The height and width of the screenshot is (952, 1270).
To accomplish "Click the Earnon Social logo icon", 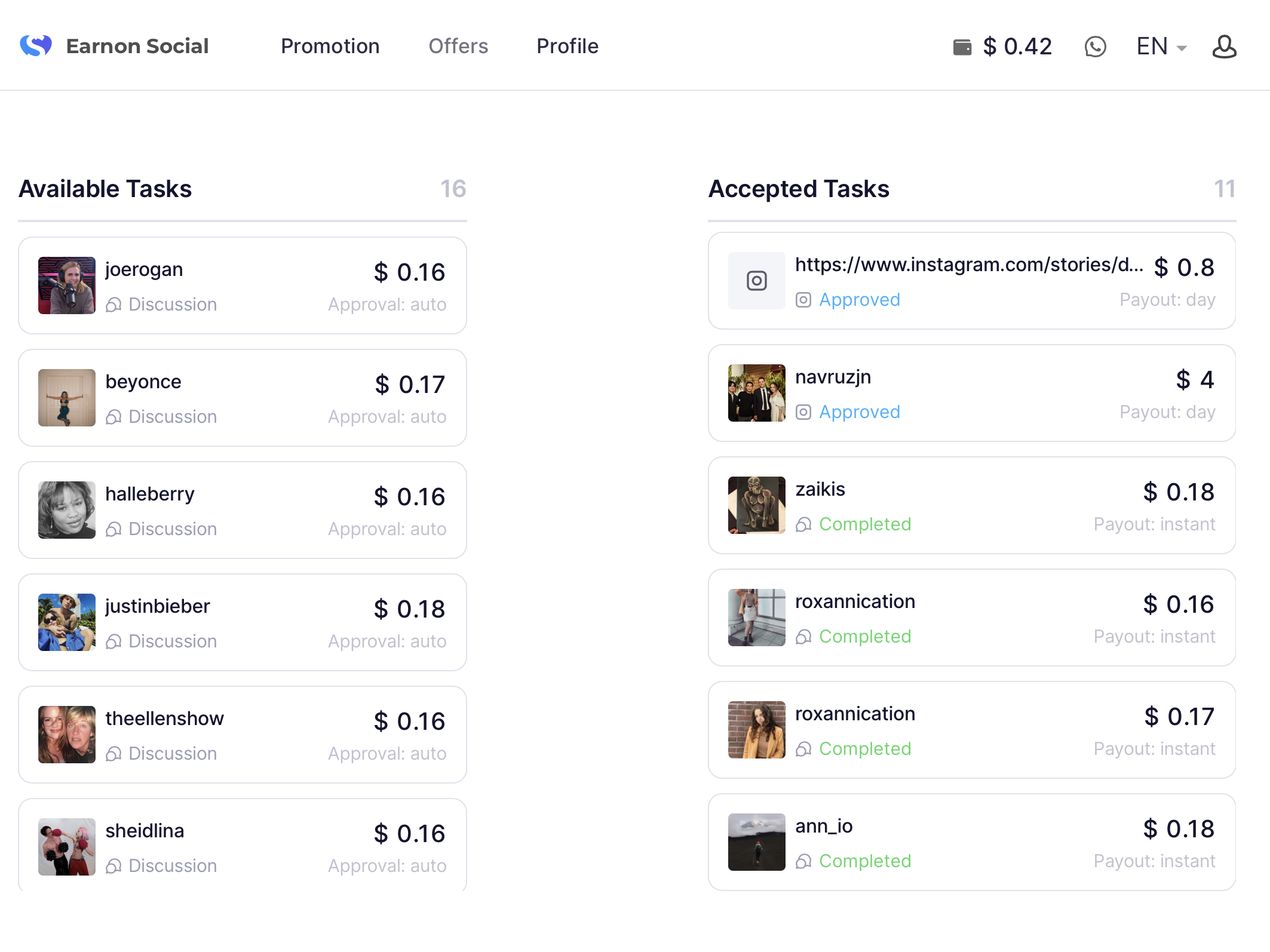I will click(36, 46).
